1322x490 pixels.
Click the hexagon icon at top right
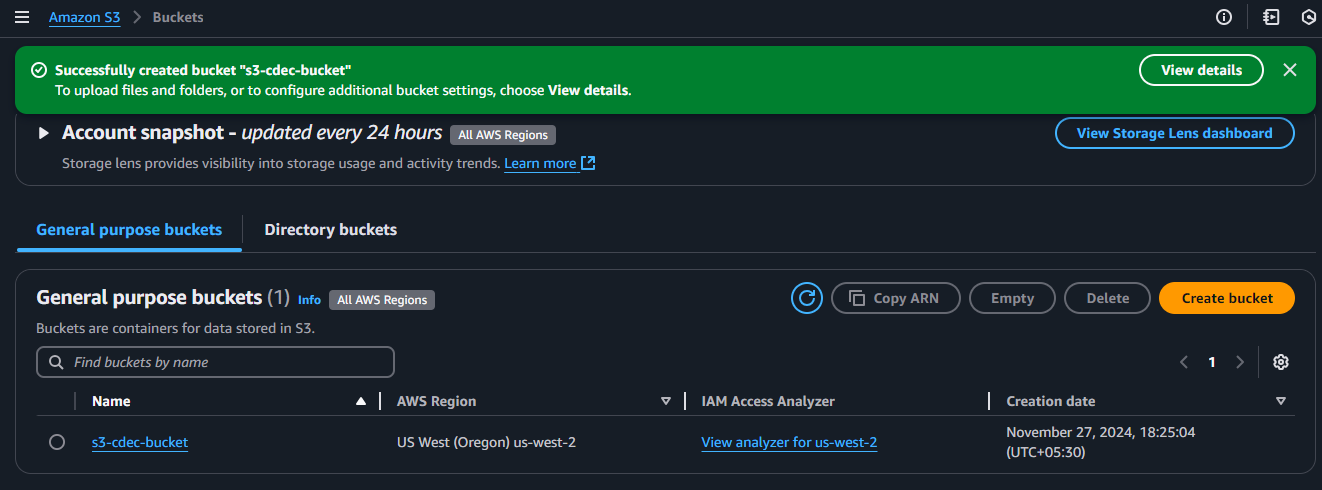[1308, 18]
